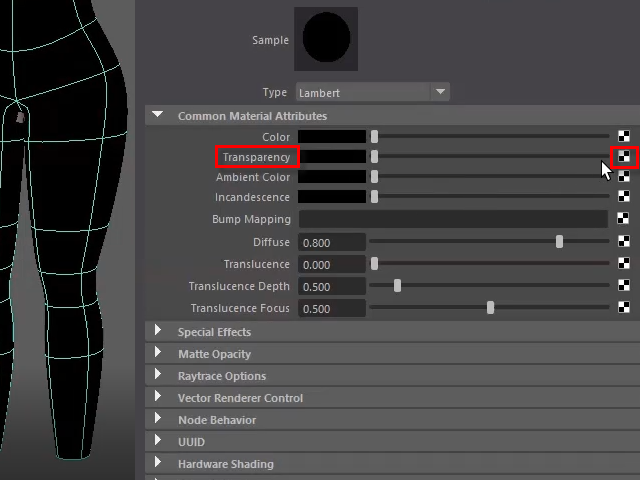
Task: Click the Diffuse slider handle
Action: tap(559, 242)
